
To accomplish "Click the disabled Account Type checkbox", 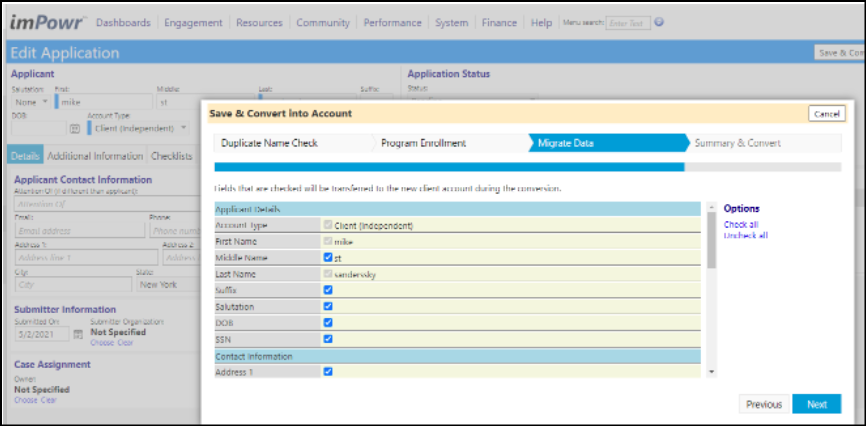I will (x=328, y=225).
